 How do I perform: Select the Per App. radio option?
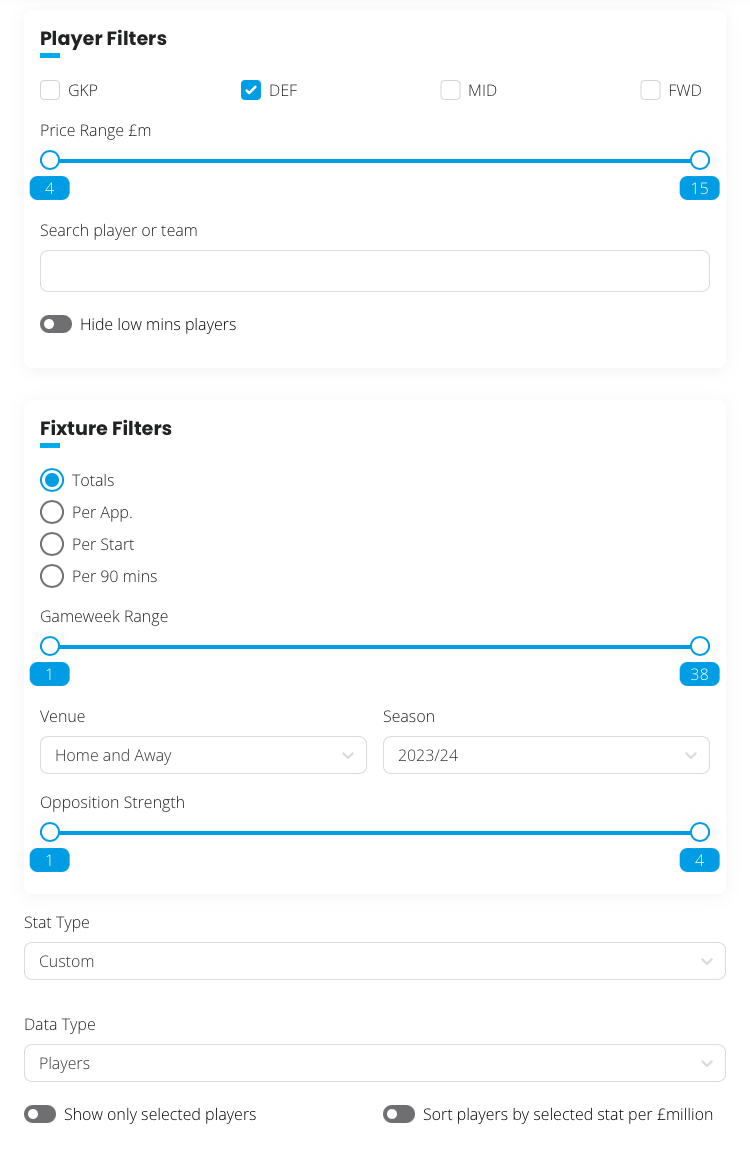pos(51,512)
